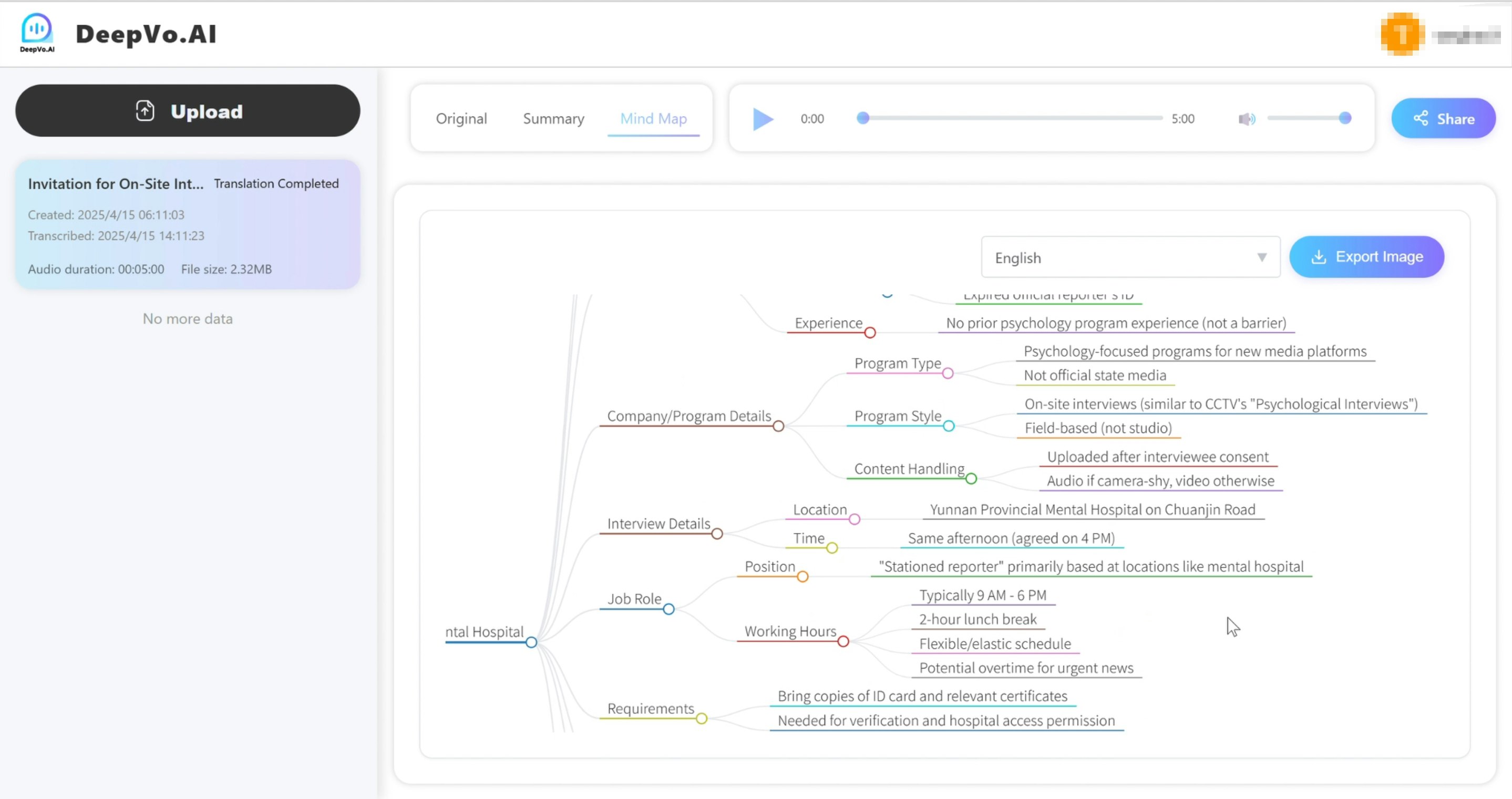Collapse the Job Role node circle
The image size is (1512, 799).
(668, 609)
